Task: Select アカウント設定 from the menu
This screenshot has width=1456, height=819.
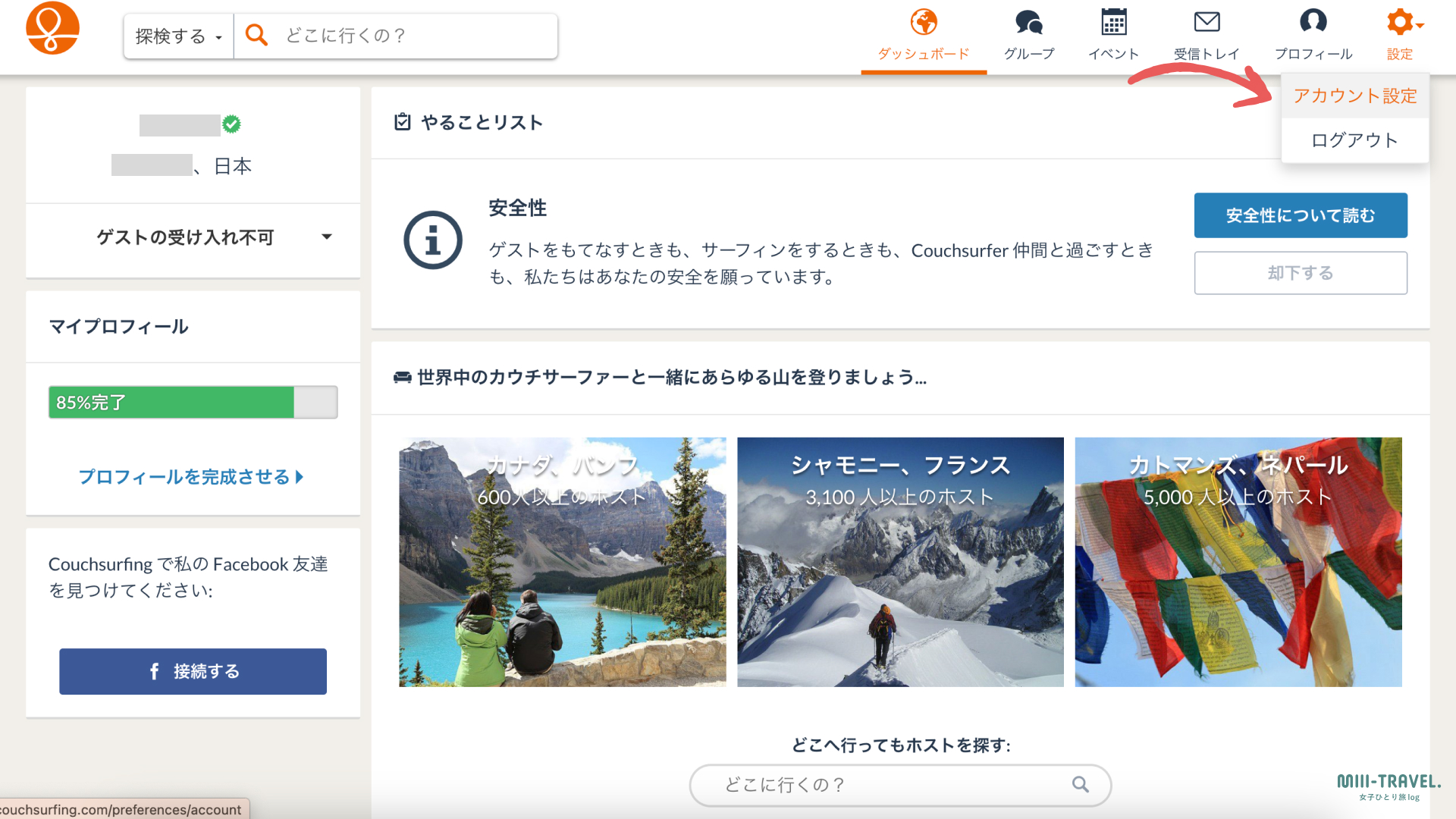Action: [1355, 96]
